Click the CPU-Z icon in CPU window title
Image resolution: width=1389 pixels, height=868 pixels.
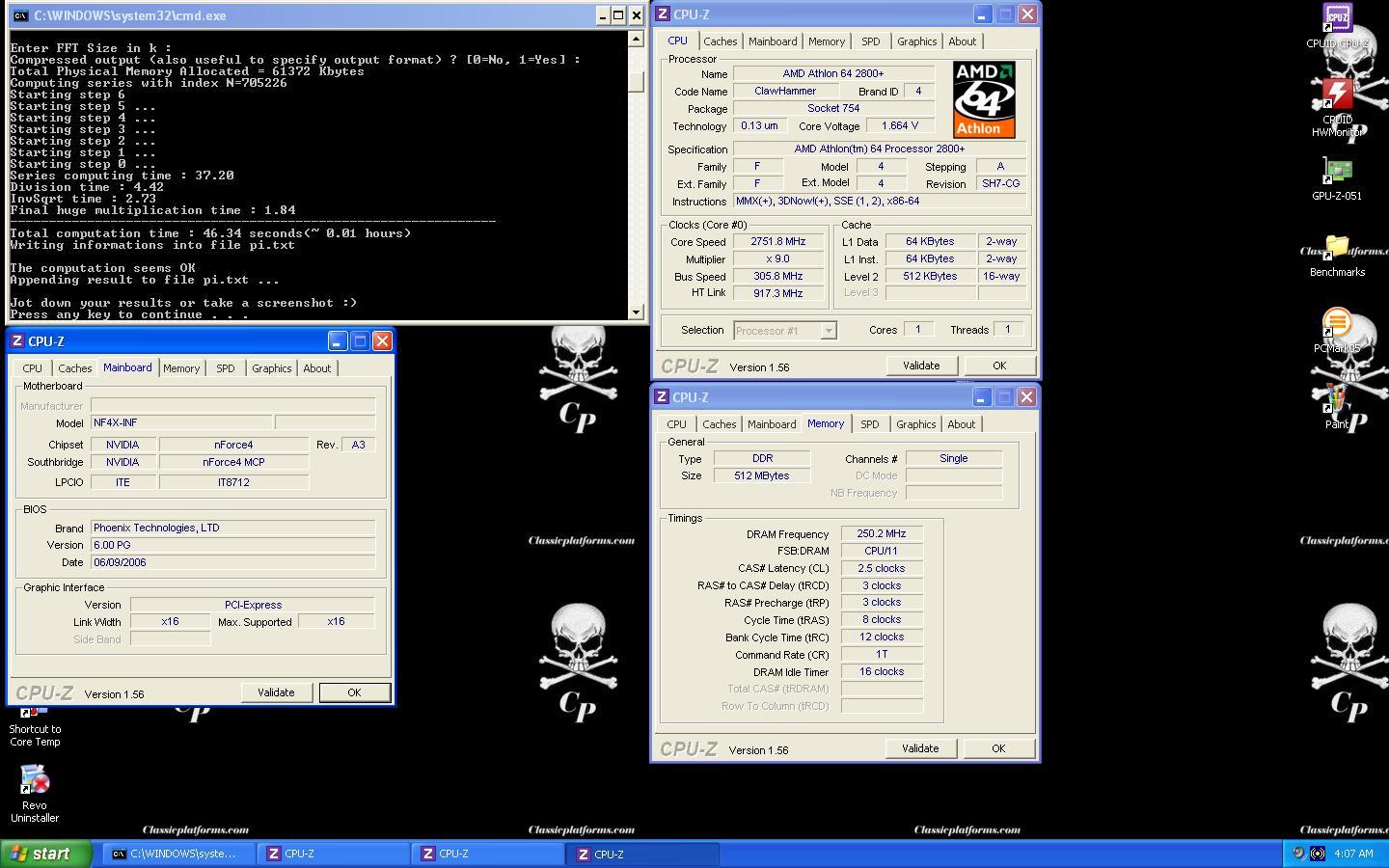click(663, 14)
